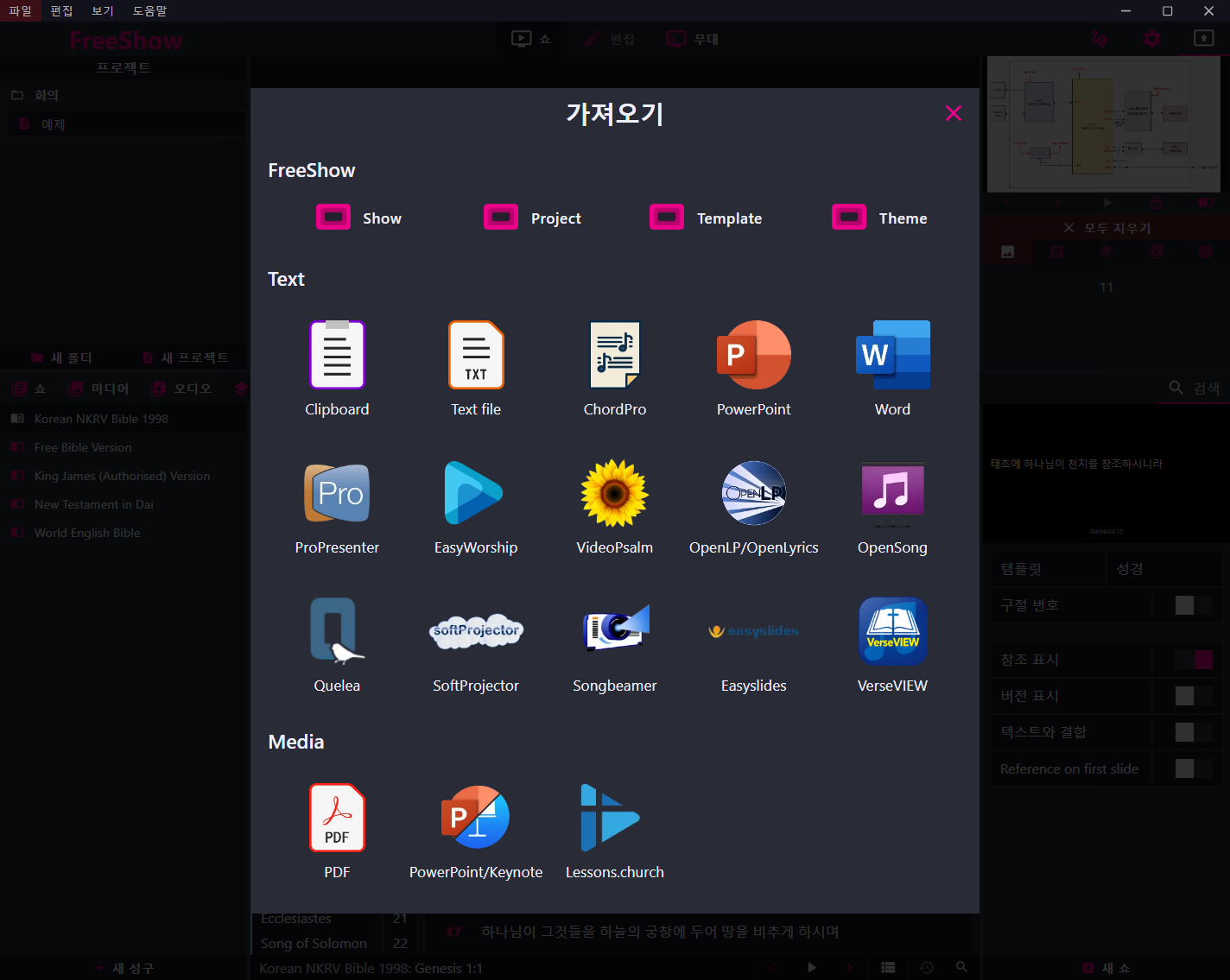Toggle 구절 번호 switch
1230x980 pixels.
[x=1194, y=605]
